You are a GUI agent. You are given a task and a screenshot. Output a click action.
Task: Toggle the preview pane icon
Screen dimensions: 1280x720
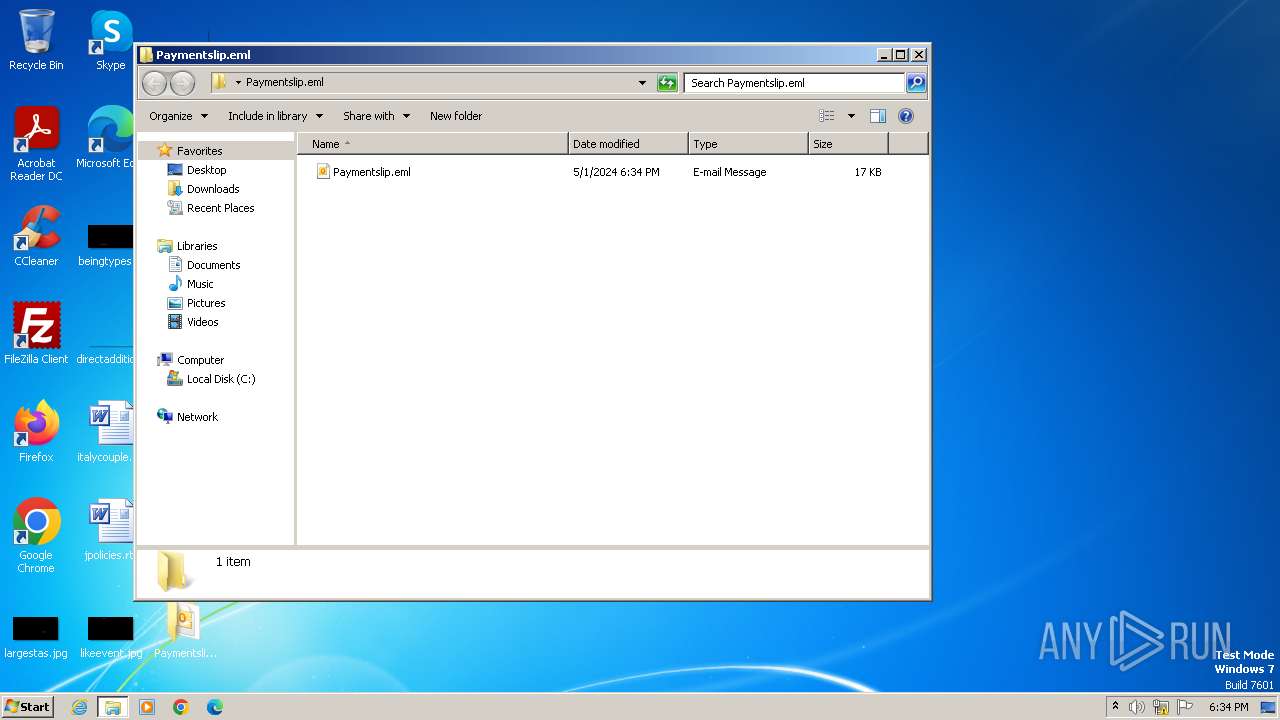click(877, 116)
